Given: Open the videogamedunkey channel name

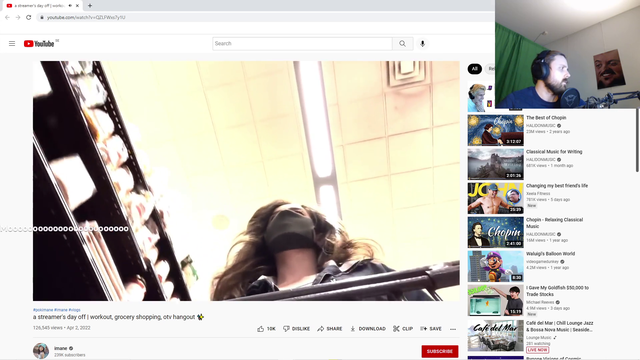Looking at the screenshot, I should (x=543, y=261).
